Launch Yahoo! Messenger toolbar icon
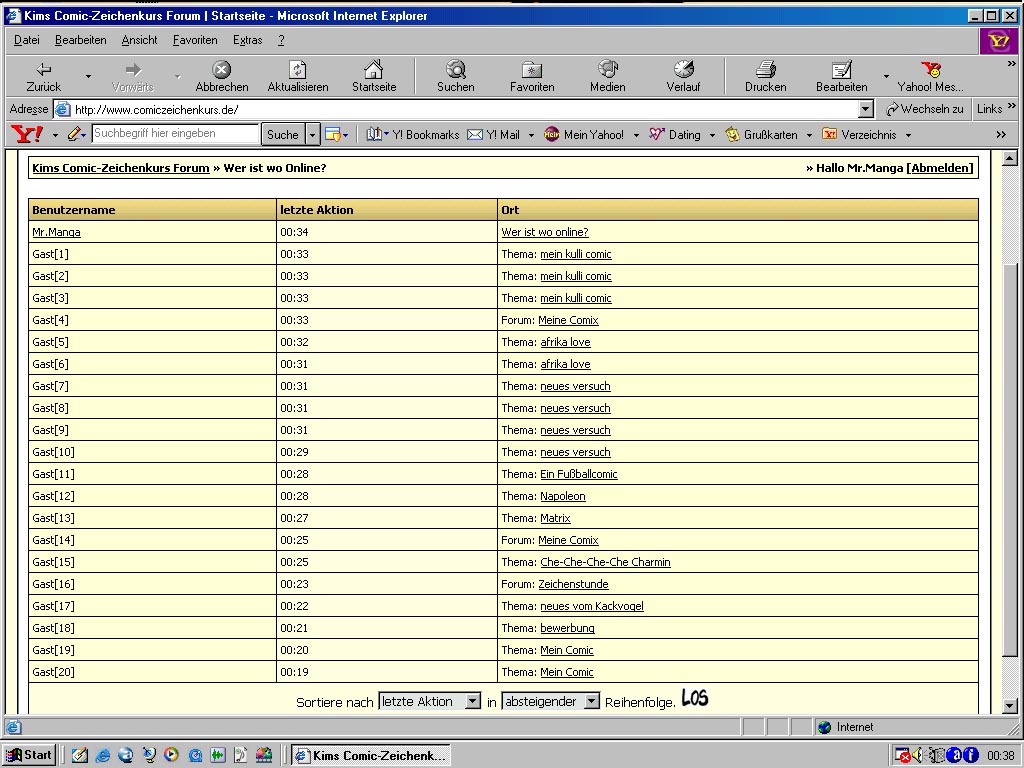Image resolution: width=1024 pixels, height=768 pixels. pos(931,70)
